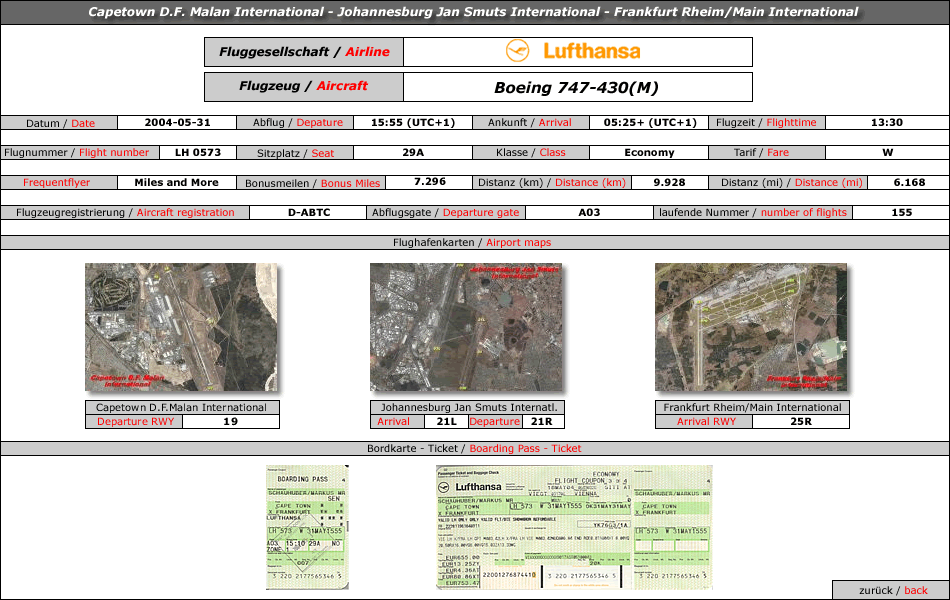The height and width of the screenshot is (600, 950).
Task: Click the laufende Nummer / number of flights label
Action: pyautogui.click(x=752, y=213)
